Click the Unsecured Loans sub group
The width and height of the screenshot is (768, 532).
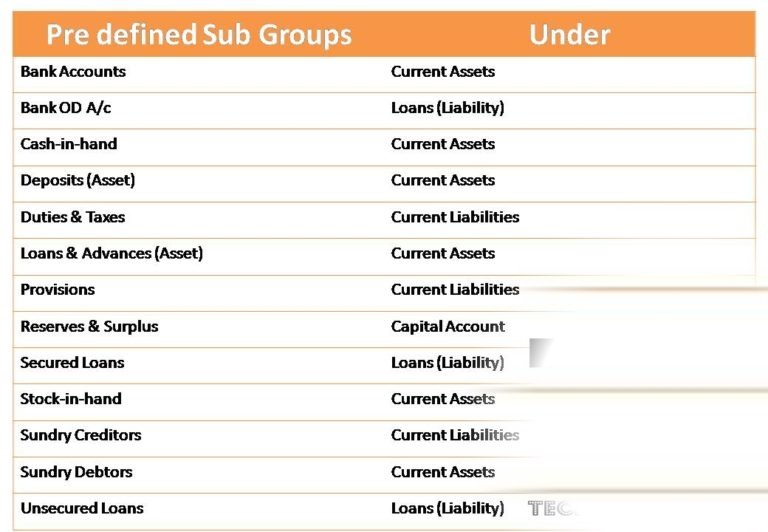tap(82, 508)
